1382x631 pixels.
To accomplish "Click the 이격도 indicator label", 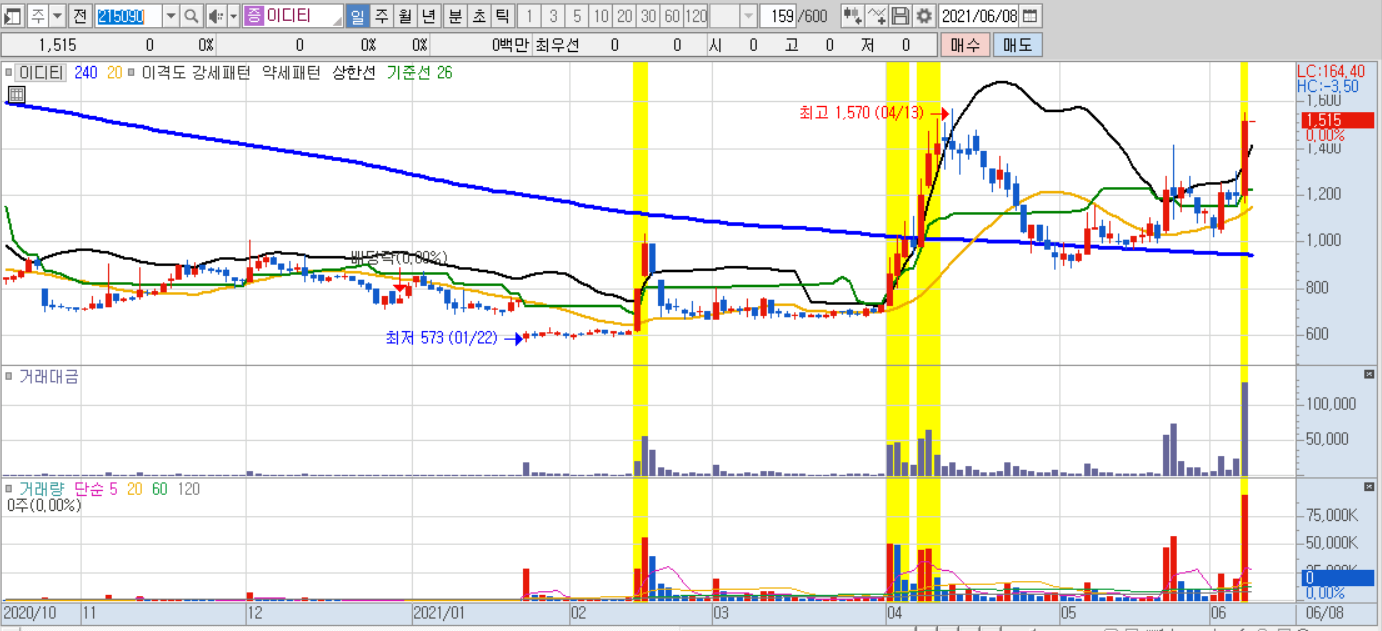I will (163, 72).
